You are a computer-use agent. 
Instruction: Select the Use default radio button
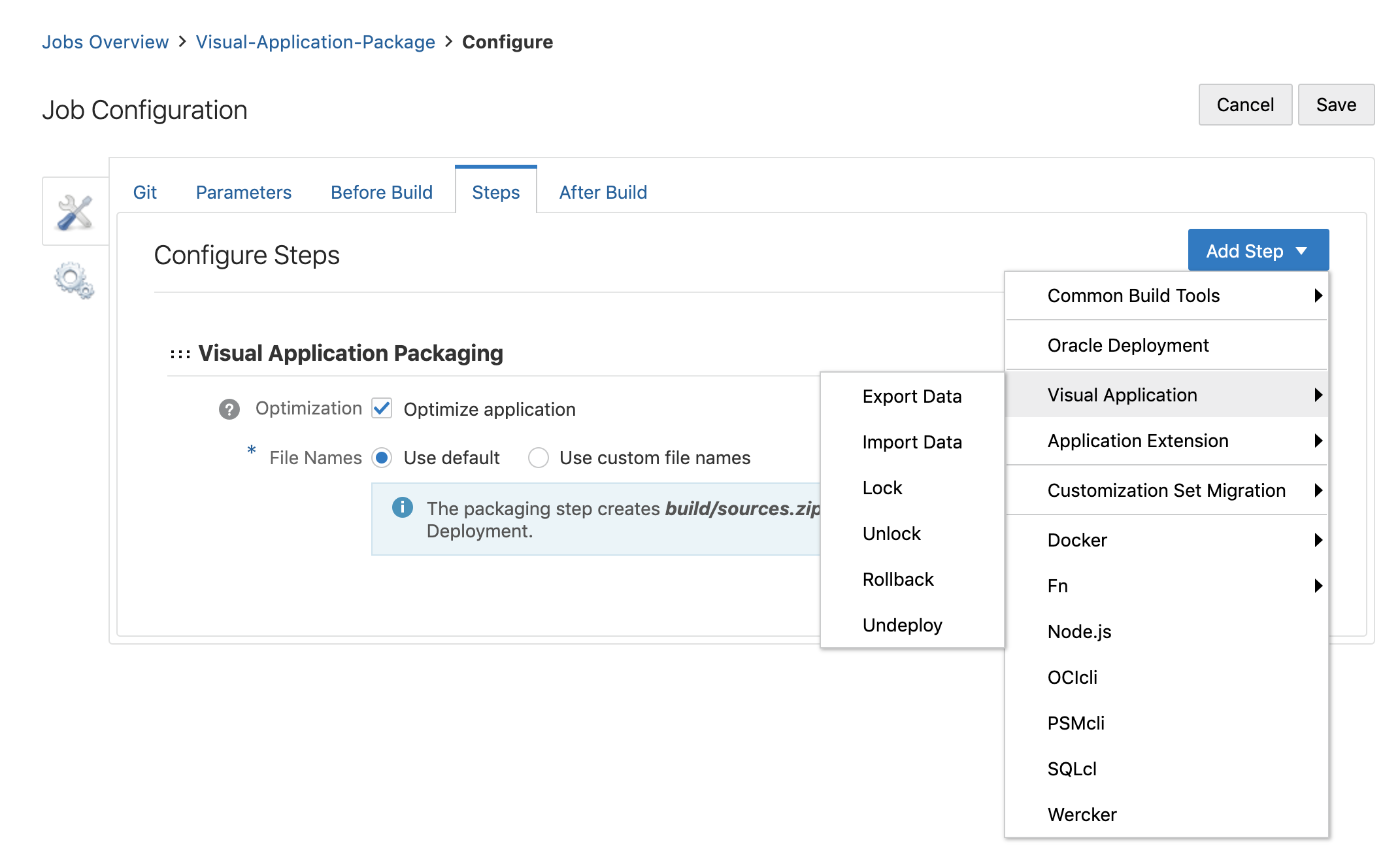coord(382,458)
